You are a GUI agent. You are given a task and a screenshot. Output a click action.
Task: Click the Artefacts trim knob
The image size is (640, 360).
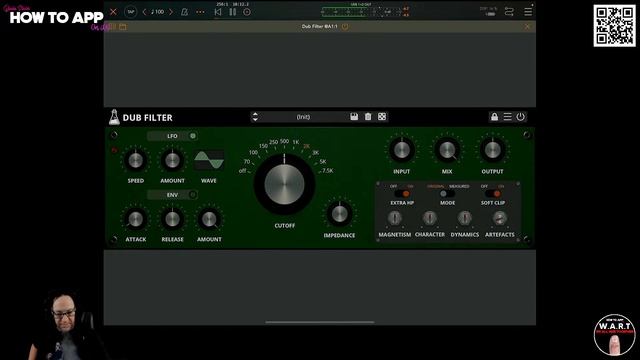point(500,218)
